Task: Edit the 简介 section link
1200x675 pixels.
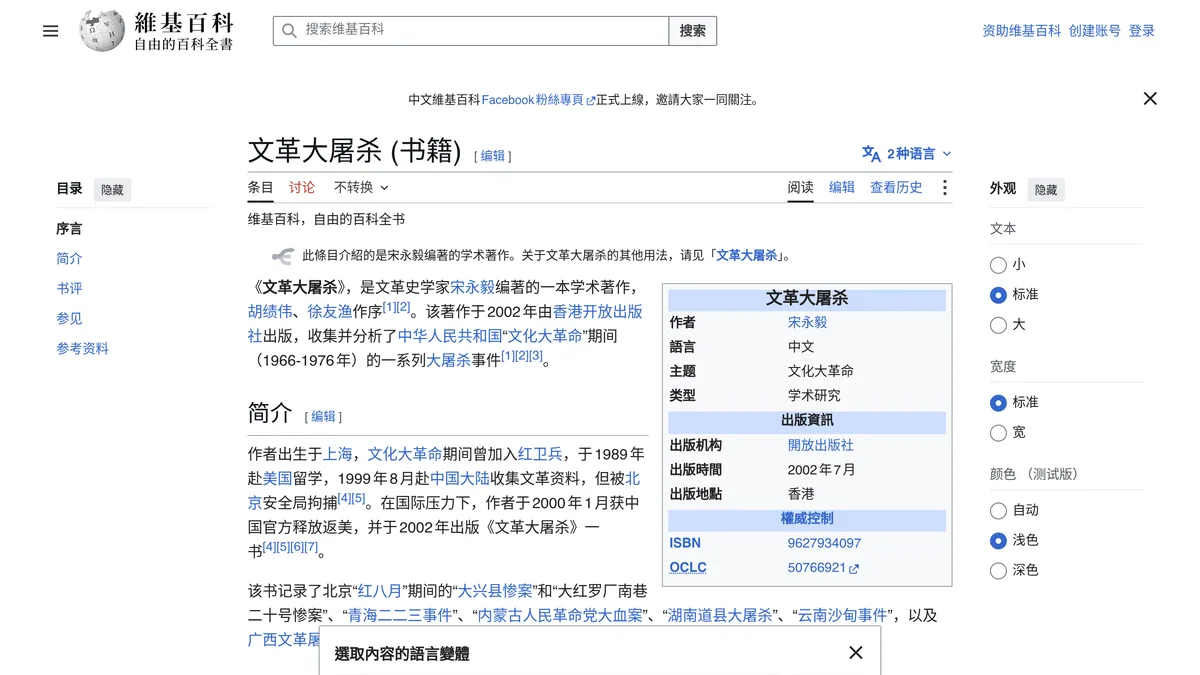Action: coord(323,417)
